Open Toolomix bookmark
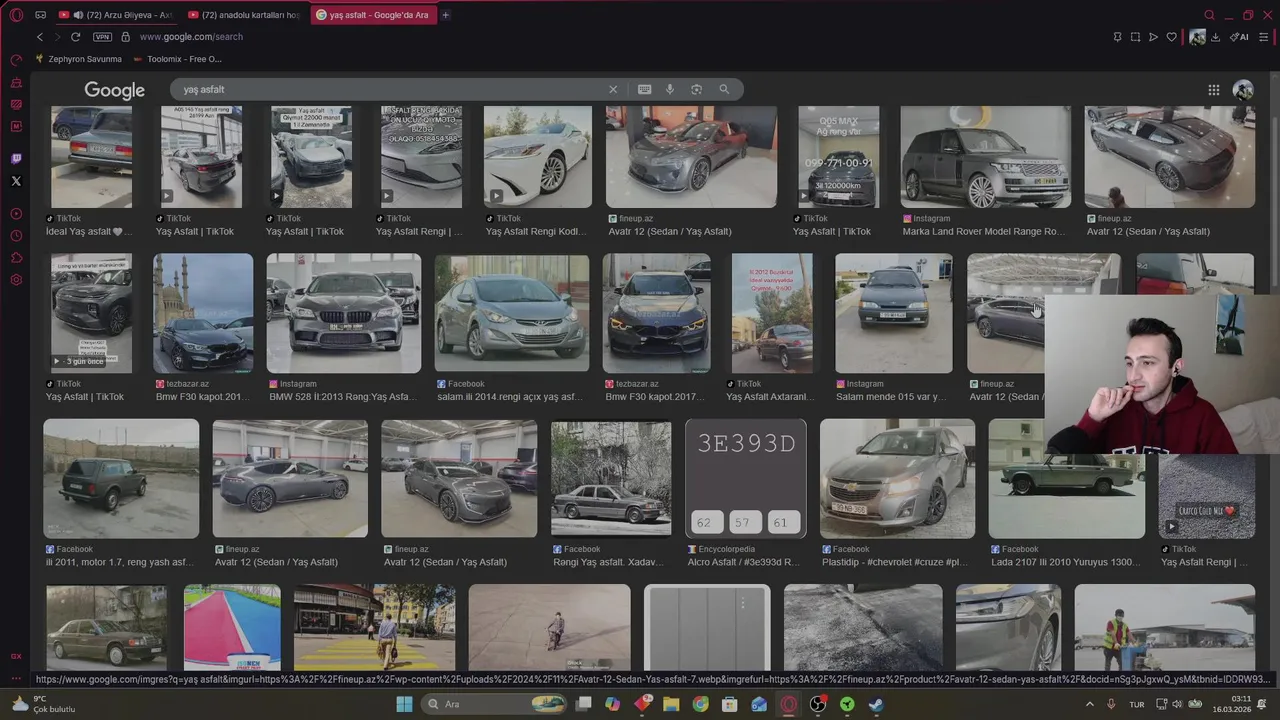 point(177,59)
